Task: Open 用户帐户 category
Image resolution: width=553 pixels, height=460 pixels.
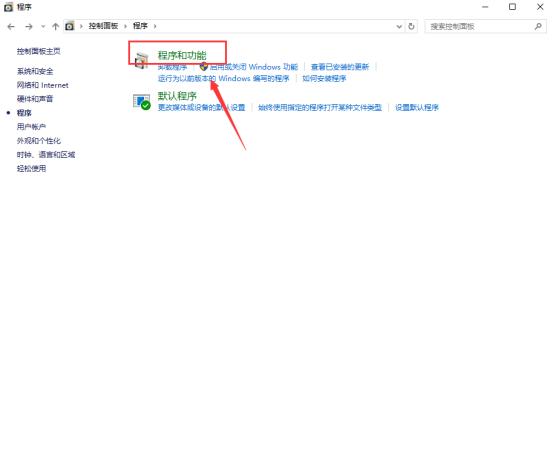Action: [31, 127]
